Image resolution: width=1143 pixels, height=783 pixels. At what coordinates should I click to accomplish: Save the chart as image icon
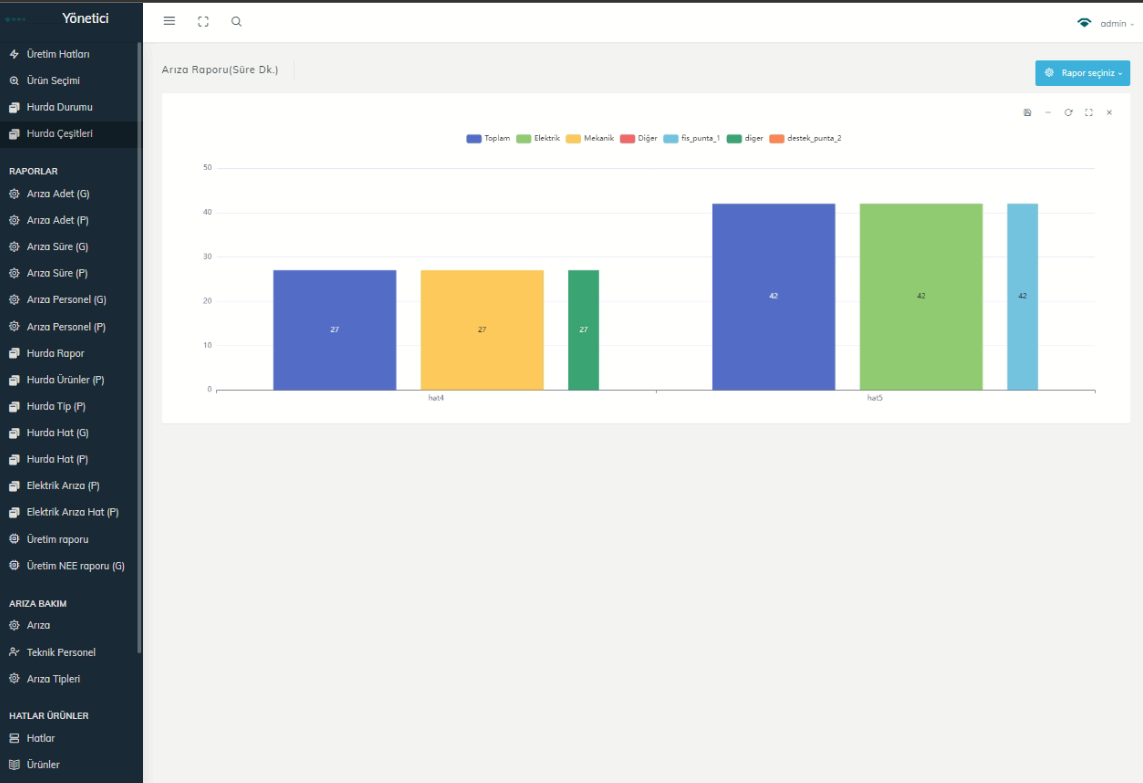[1027, 113]
